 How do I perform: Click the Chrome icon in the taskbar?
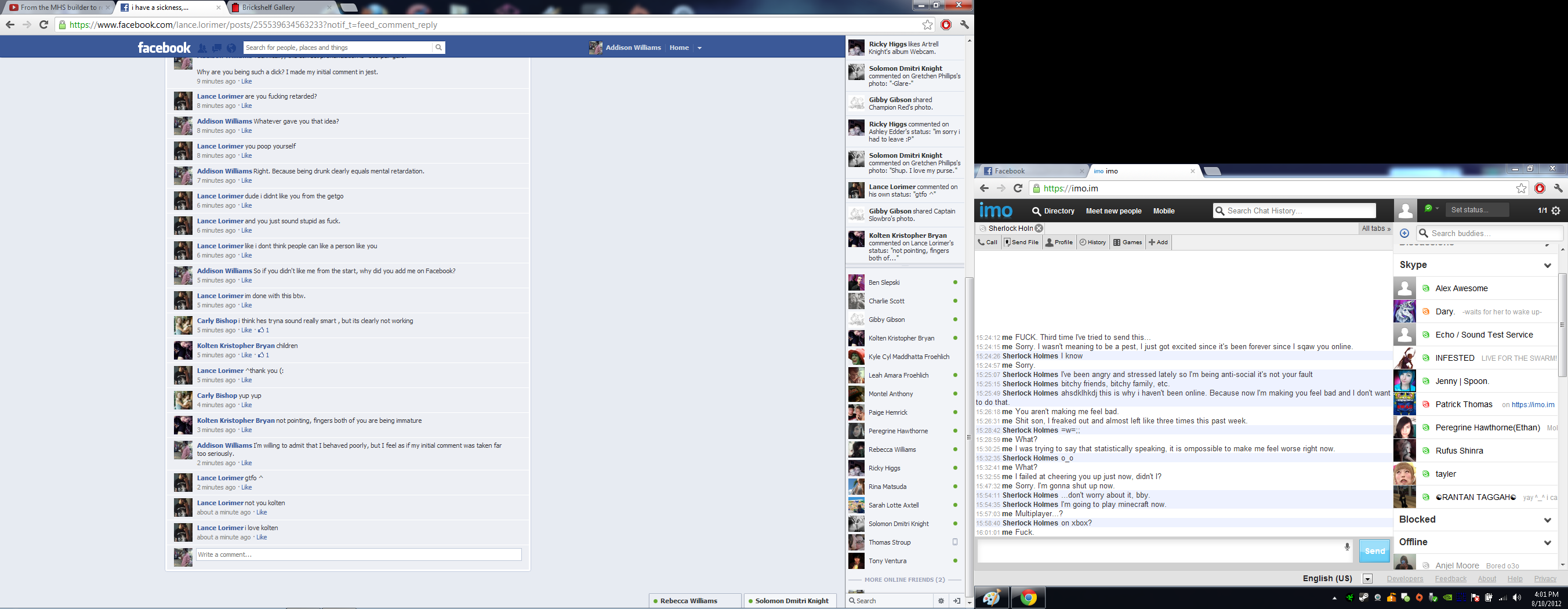point(1029,597)
